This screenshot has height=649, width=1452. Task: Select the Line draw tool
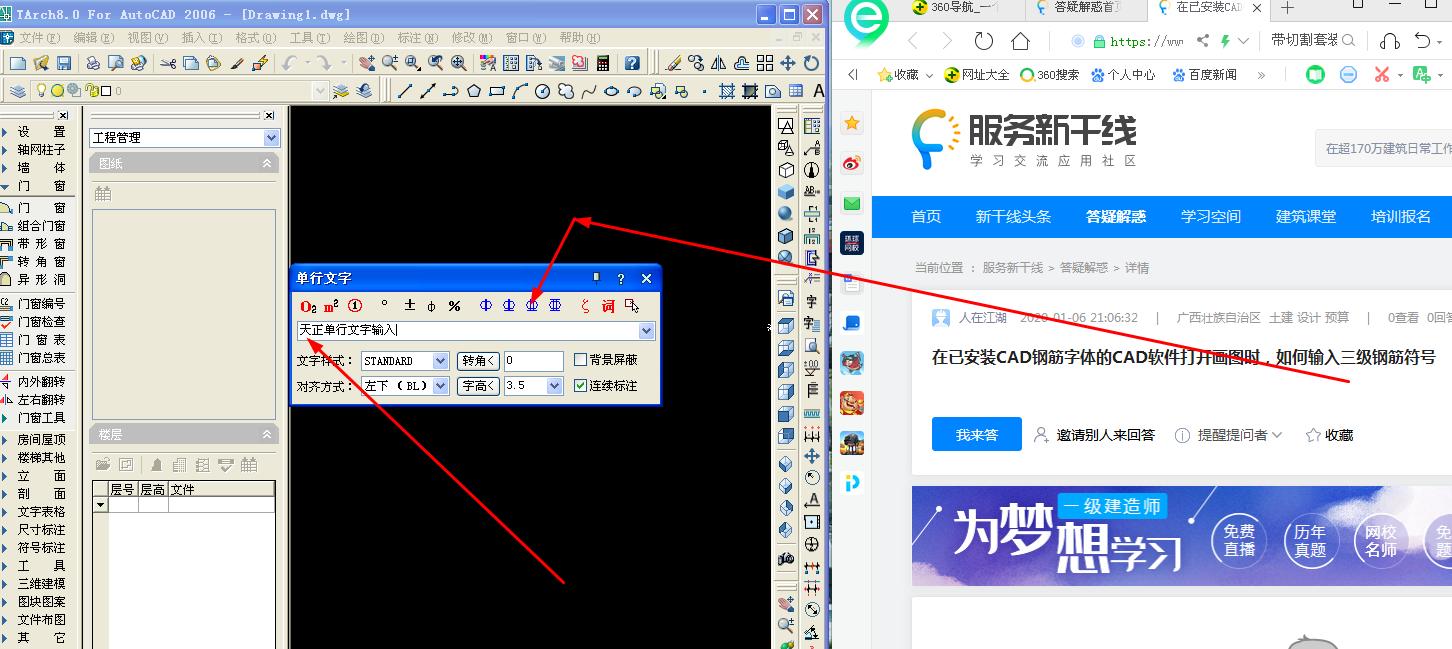tap(404, 91)
